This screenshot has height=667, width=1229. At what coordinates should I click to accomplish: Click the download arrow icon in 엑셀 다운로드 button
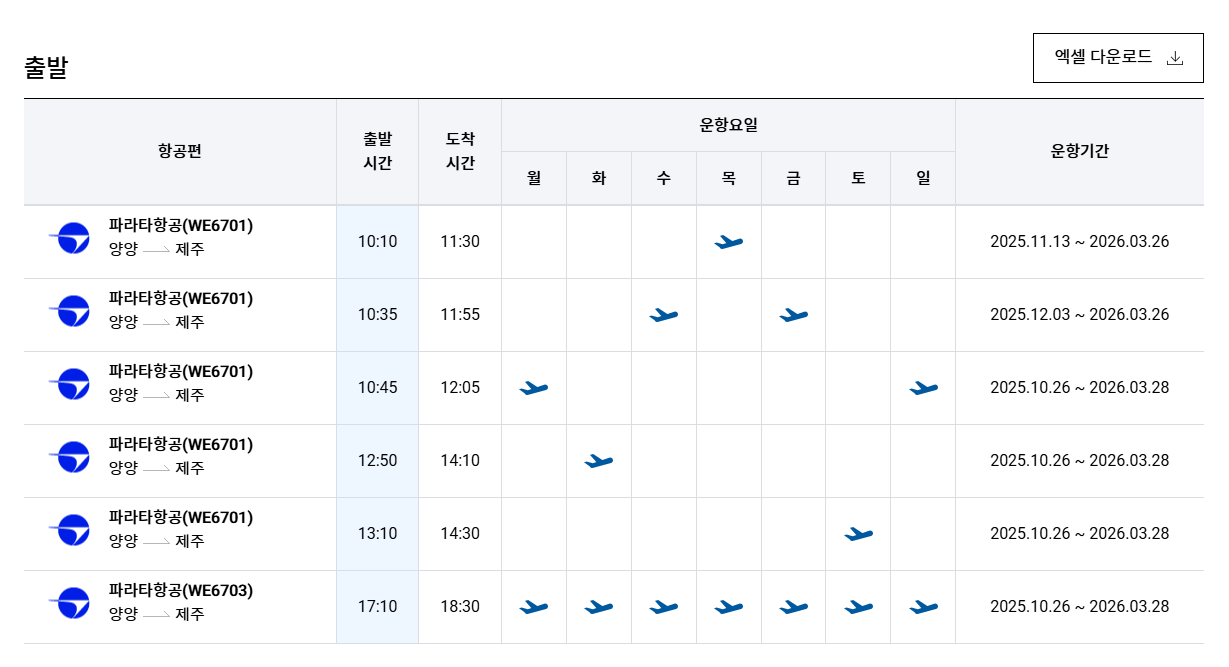click(x=1177, y=57)
